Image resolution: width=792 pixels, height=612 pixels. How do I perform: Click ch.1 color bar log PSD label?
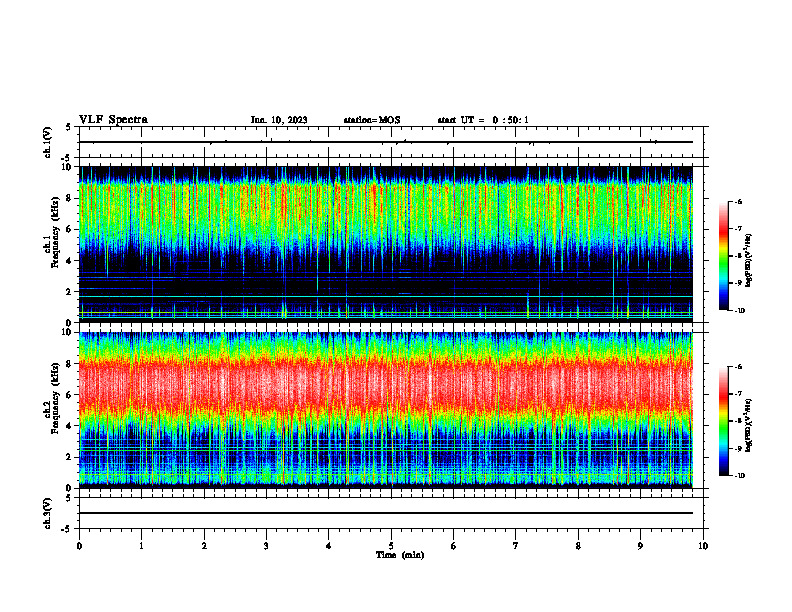pos(749,261)
